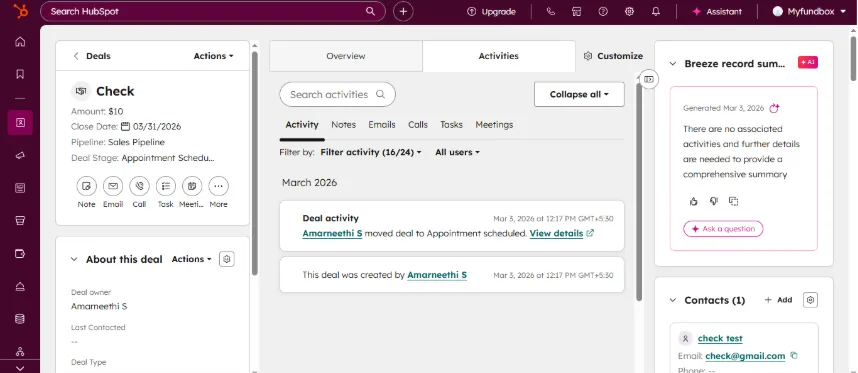Open the Automation workflows sidebar icon

(20, 351)
